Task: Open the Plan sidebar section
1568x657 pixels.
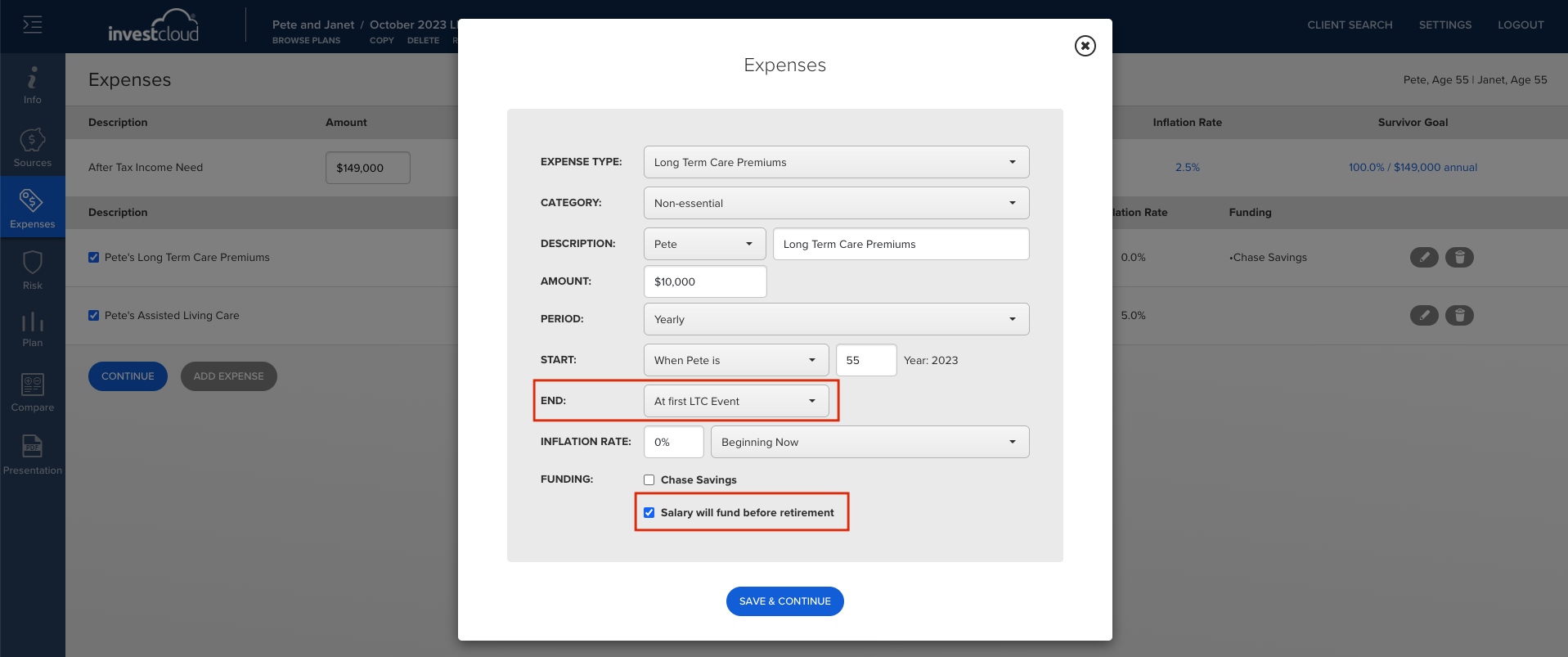Action: [32, 329]
